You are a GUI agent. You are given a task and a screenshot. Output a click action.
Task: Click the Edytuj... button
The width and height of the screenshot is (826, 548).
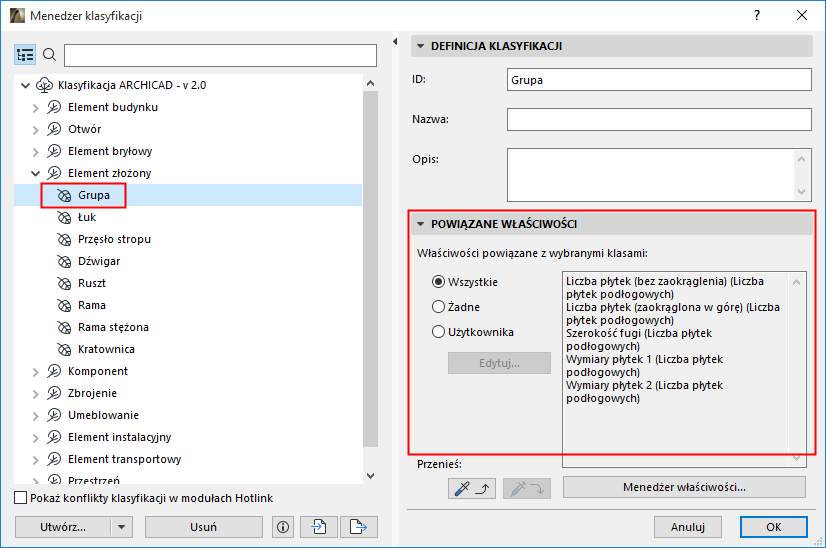499,363
